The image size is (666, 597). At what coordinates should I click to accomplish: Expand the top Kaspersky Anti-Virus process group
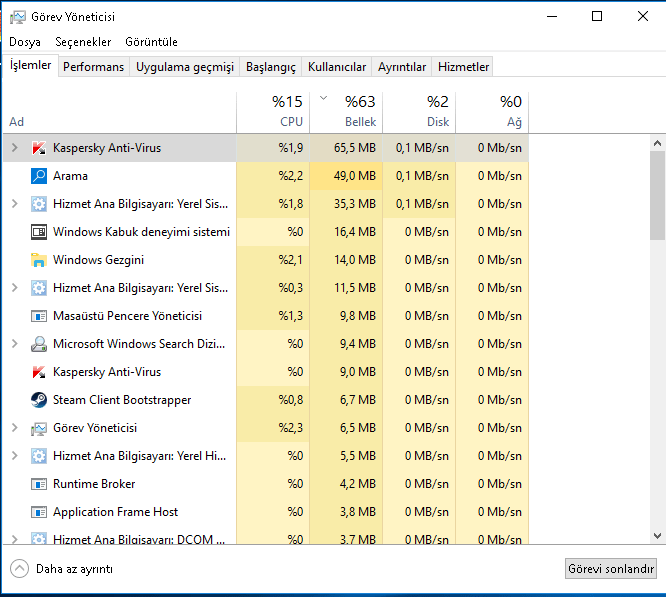pyautogui.click(x=14, y=148)
